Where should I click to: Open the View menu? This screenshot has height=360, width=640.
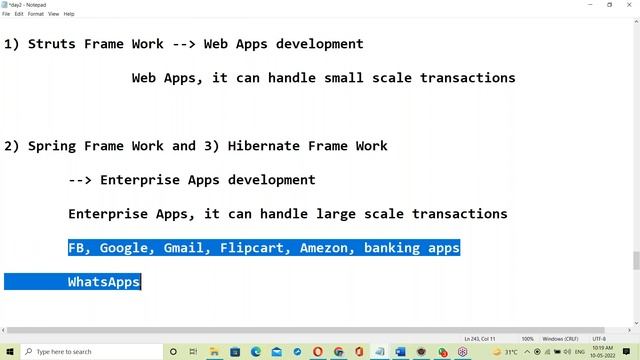(x=53, y=14)
